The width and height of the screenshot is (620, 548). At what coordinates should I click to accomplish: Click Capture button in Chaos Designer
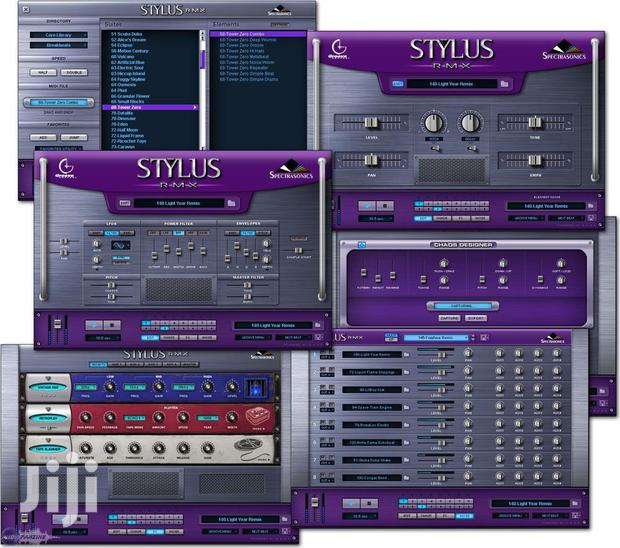point(450,318)
